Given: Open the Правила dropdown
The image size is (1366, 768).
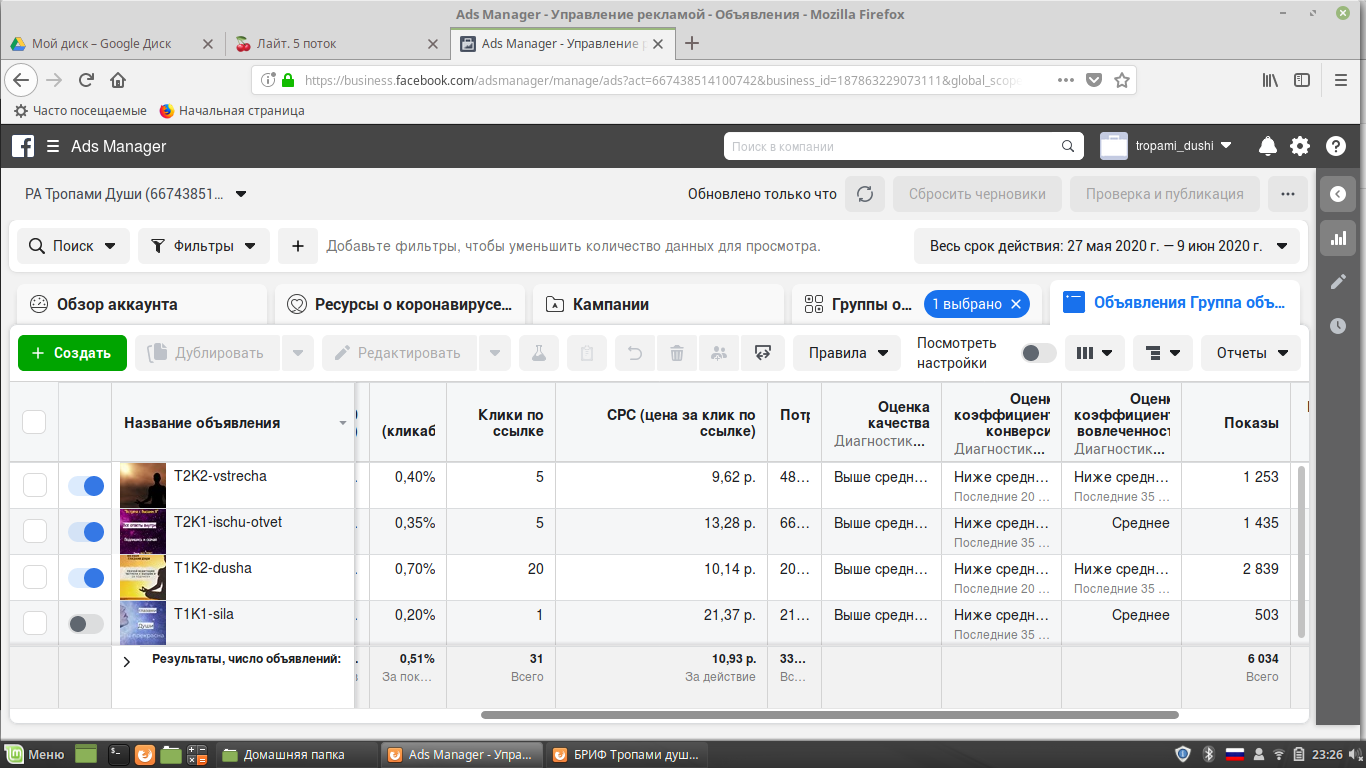Looking at the screenshot, I should pyautogui.click(x=847, y=353).
